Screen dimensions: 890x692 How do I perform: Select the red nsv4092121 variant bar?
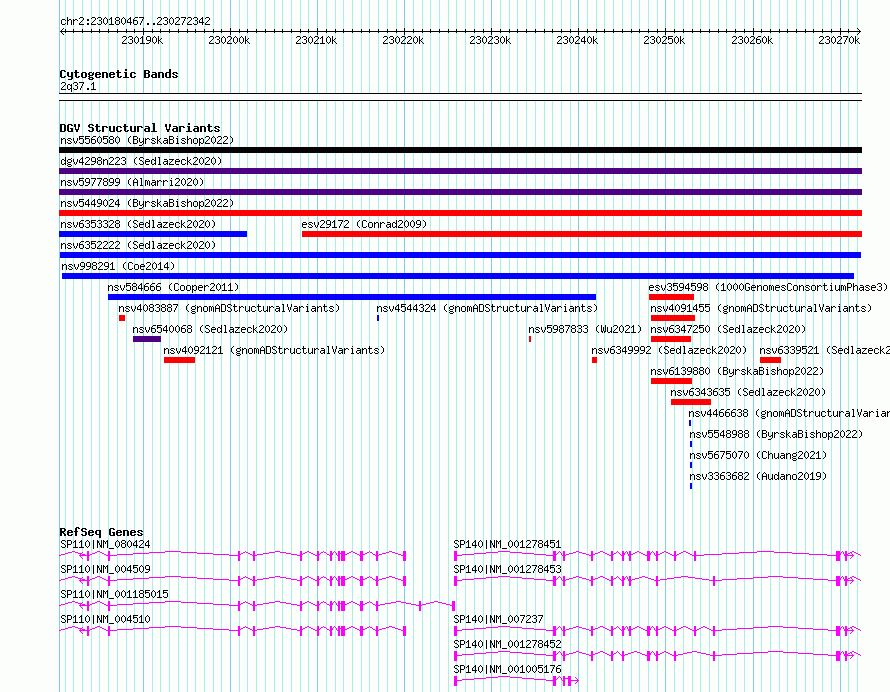(179, 360)
